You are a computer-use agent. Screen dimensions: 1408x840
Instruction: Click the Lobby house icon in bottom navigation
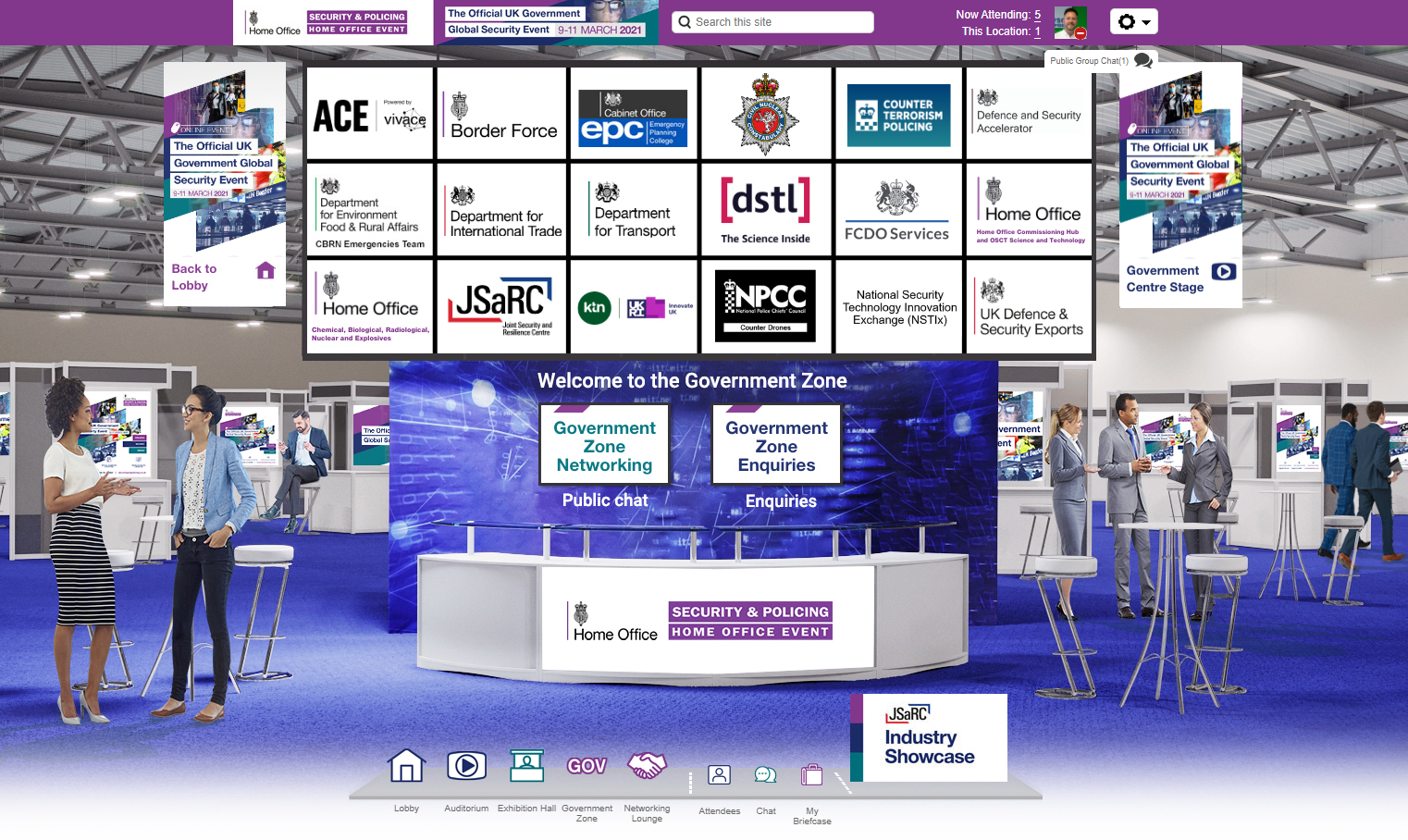pyautogui.click(x=406, y=766)
